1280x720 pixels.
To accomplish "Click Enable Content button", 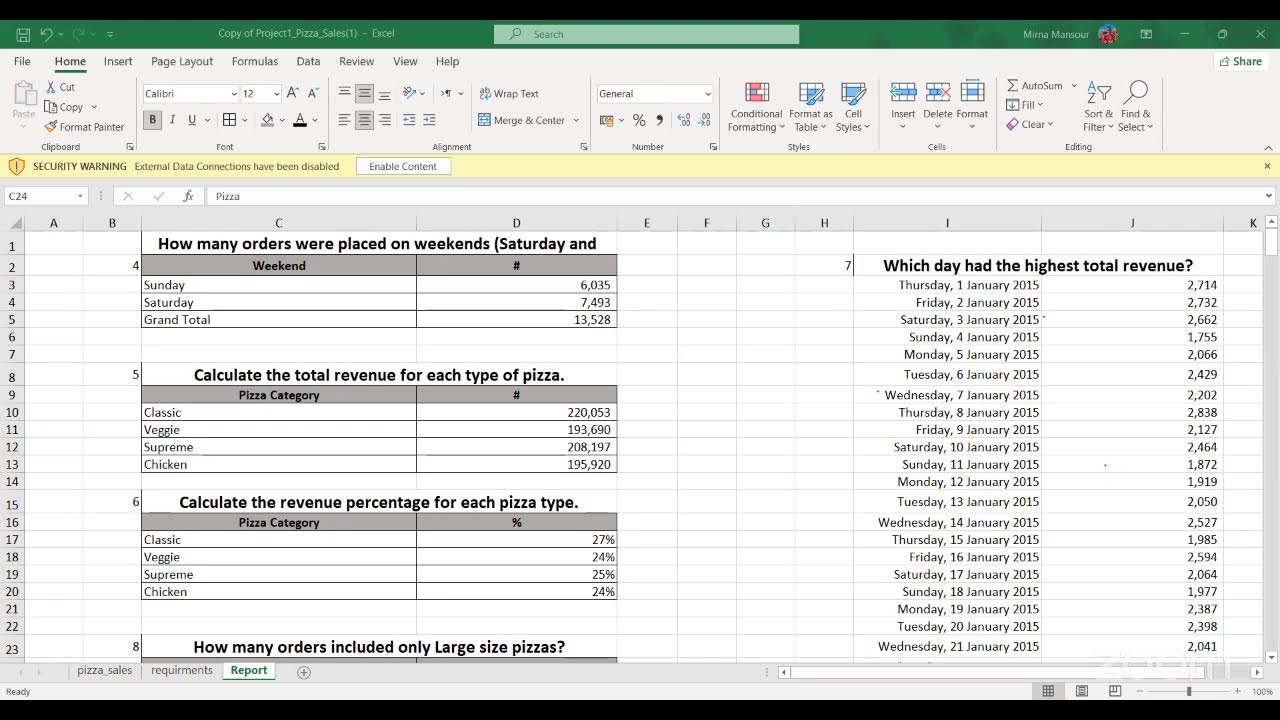I will (403, 166).
